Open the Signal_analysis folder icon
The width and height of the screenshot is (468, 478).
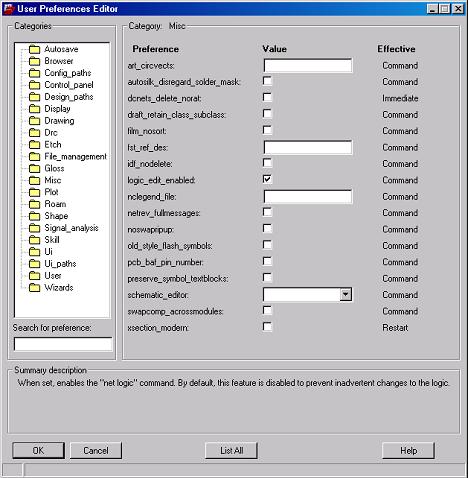point(34,228)
